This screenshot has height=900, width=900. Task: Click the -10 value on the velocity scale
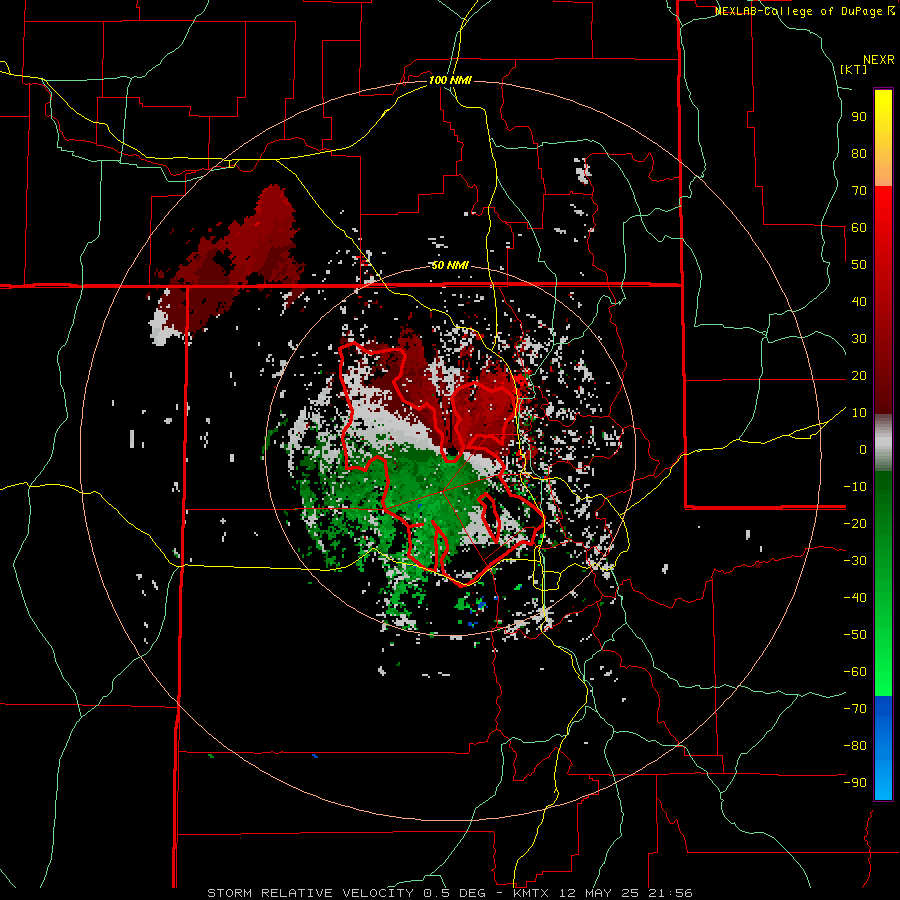855,487
